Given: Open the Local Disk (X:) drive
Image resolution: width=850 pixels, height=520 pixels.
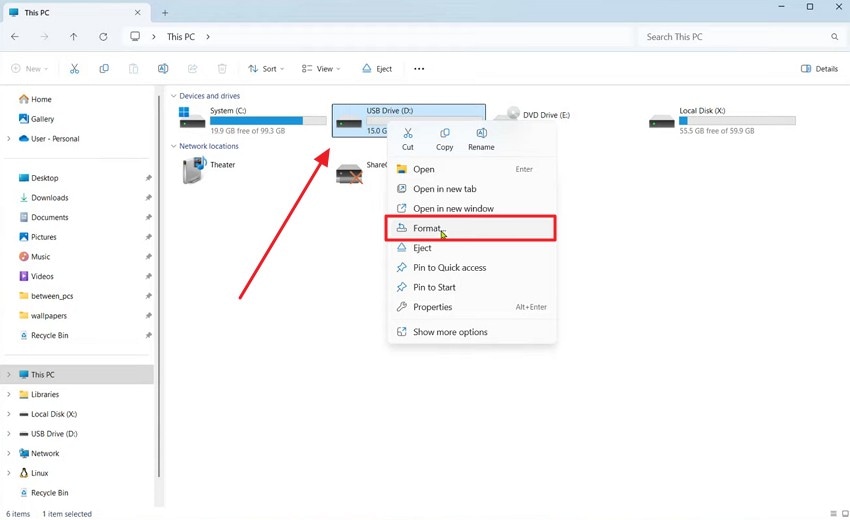Looking at the screenshot, I should click(722, 120).
